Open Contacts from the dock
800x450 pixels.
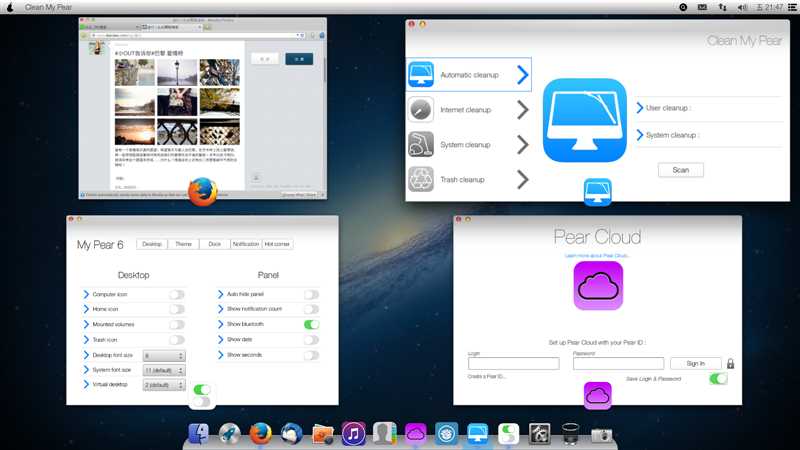[x=384, y=434]
